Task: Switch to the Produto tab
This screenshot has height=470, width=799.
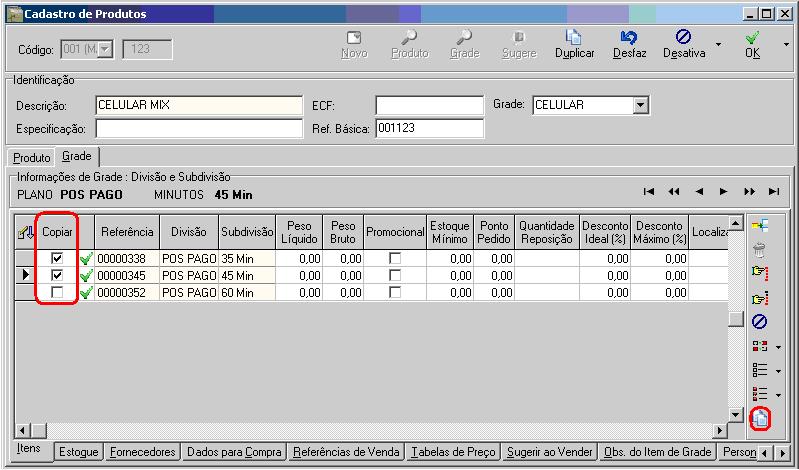Action: point(32,158)
